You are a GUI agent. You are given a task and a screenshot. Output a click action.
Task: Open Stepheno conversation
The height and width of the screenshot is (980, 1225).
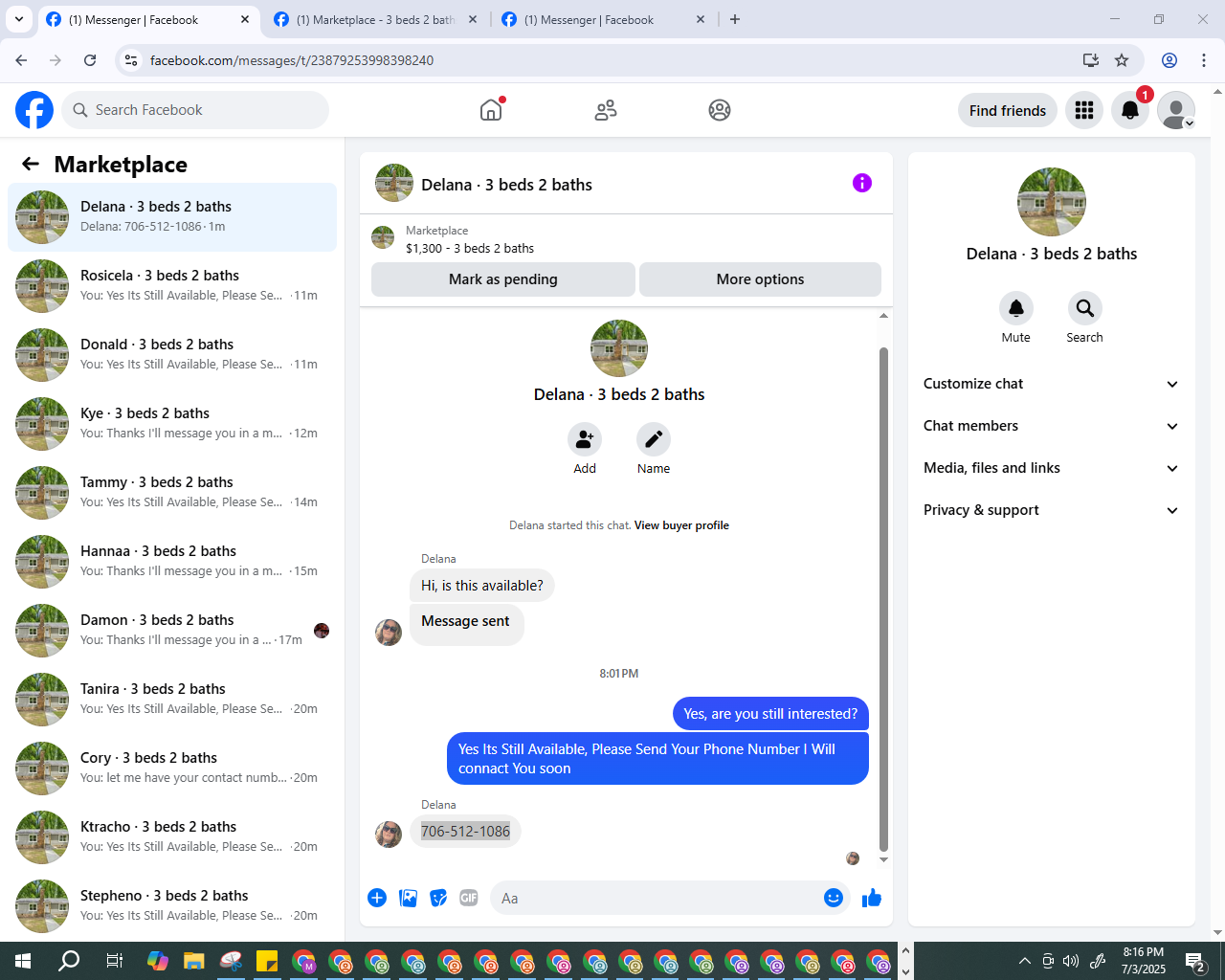pos(172,906)
